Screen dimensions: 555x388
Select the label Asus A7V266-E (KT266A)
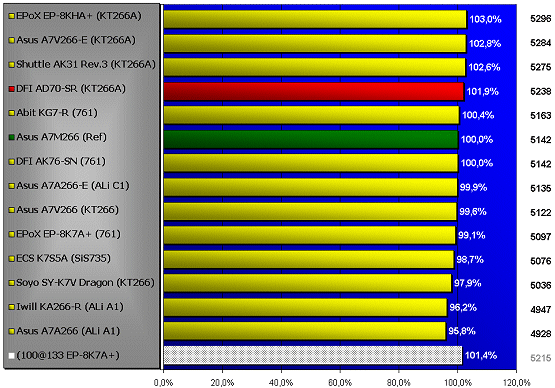[x=76, y=40]
